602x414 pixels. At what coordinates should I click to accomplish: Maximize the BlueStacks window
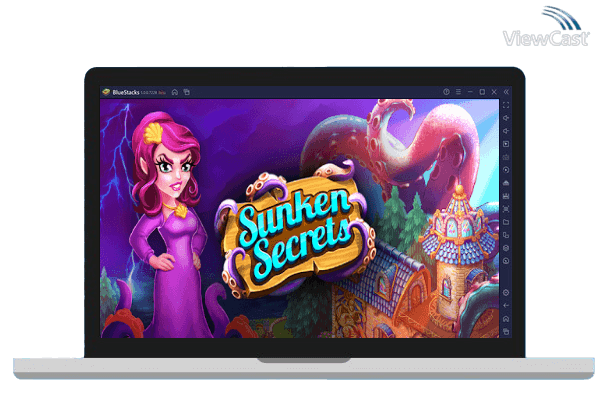(482, 92)
